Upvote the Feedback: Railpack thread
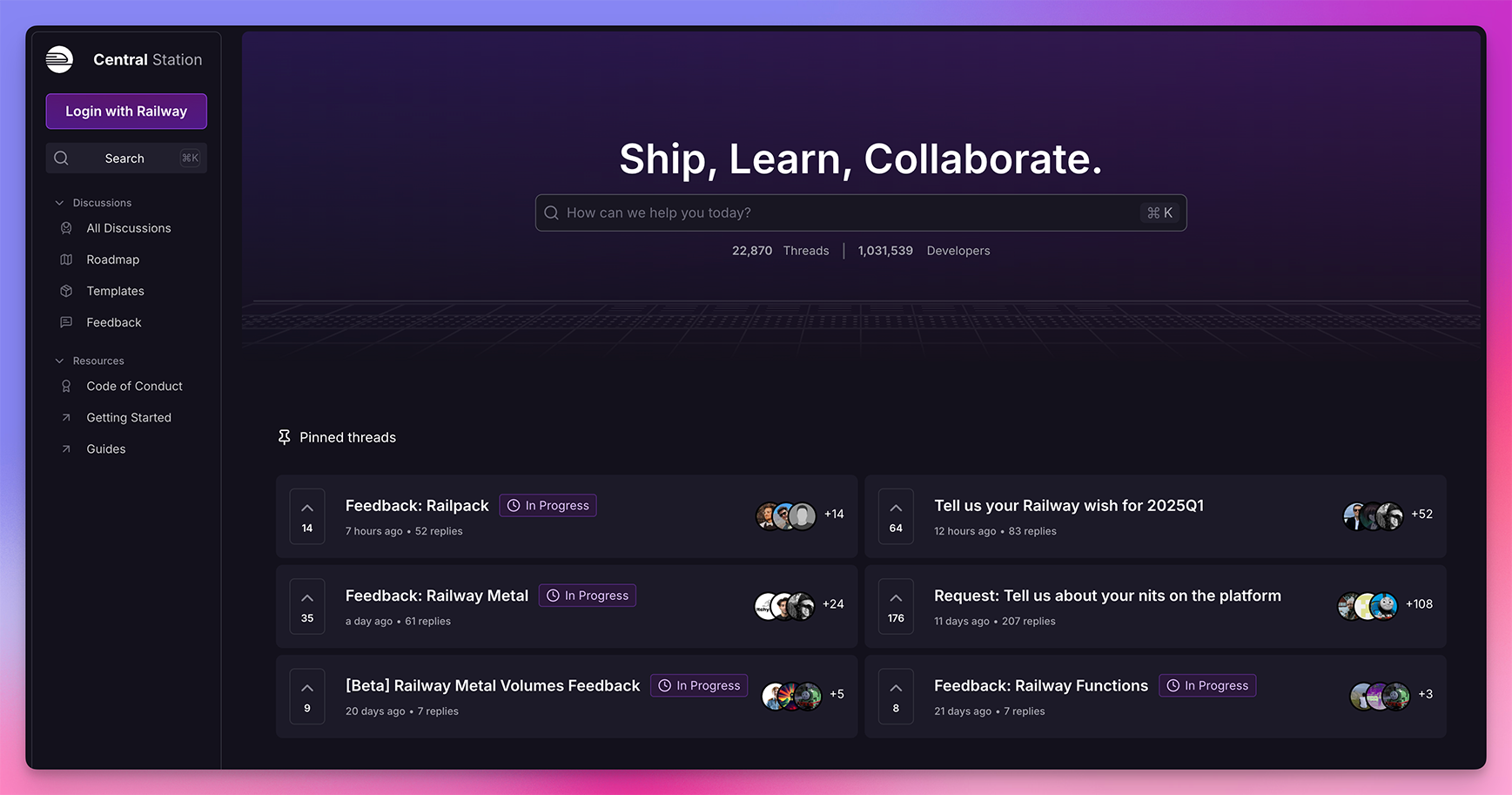 (307, 516)
